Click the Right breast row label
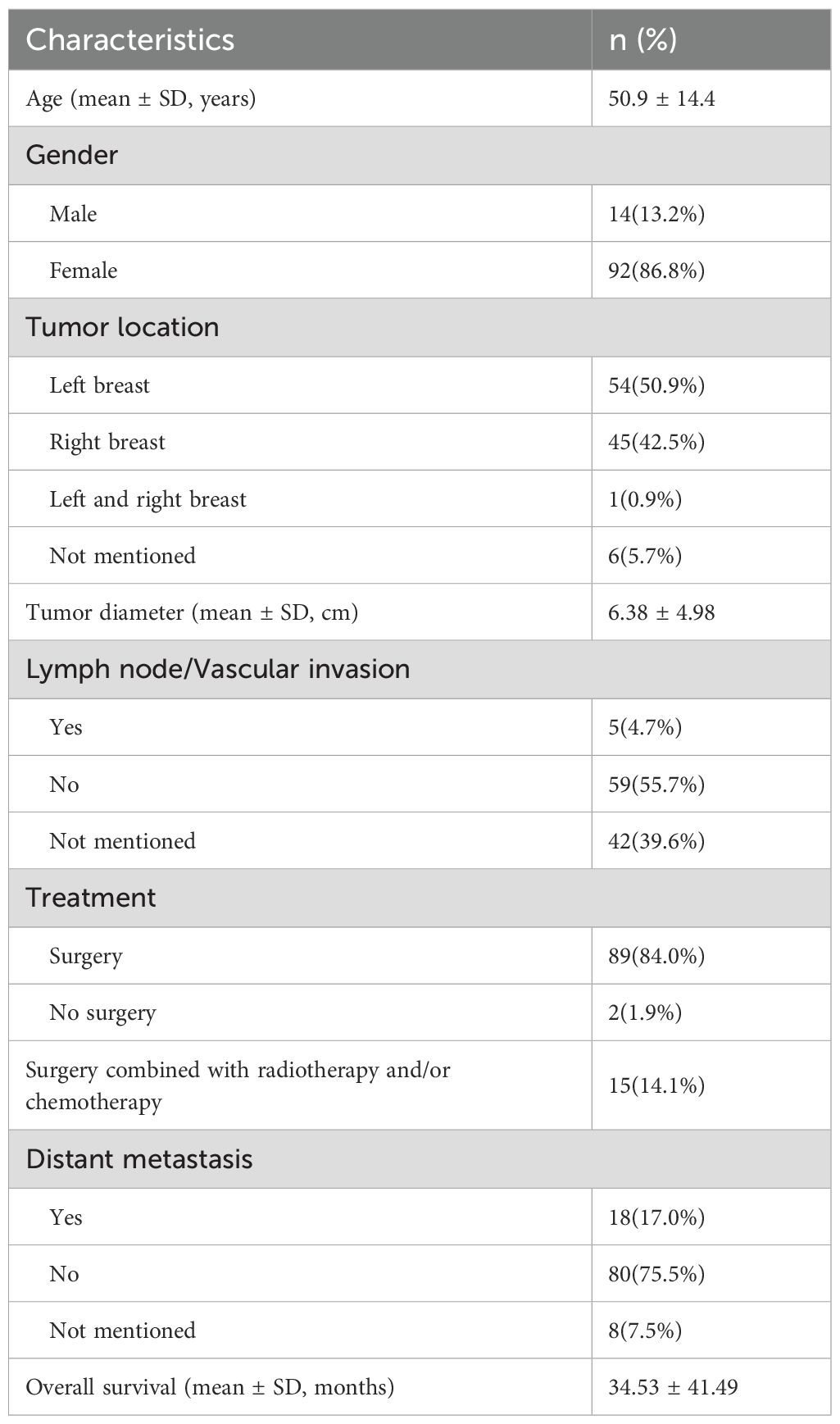 coord(107,442)
